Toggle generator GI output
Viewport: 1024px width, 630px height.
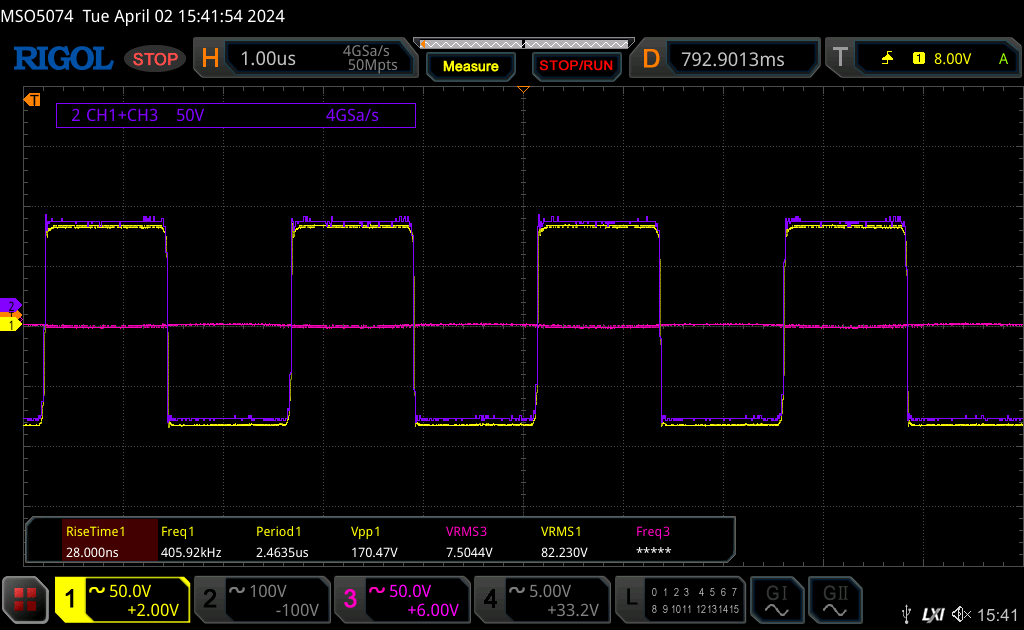[x=776, y=600]
